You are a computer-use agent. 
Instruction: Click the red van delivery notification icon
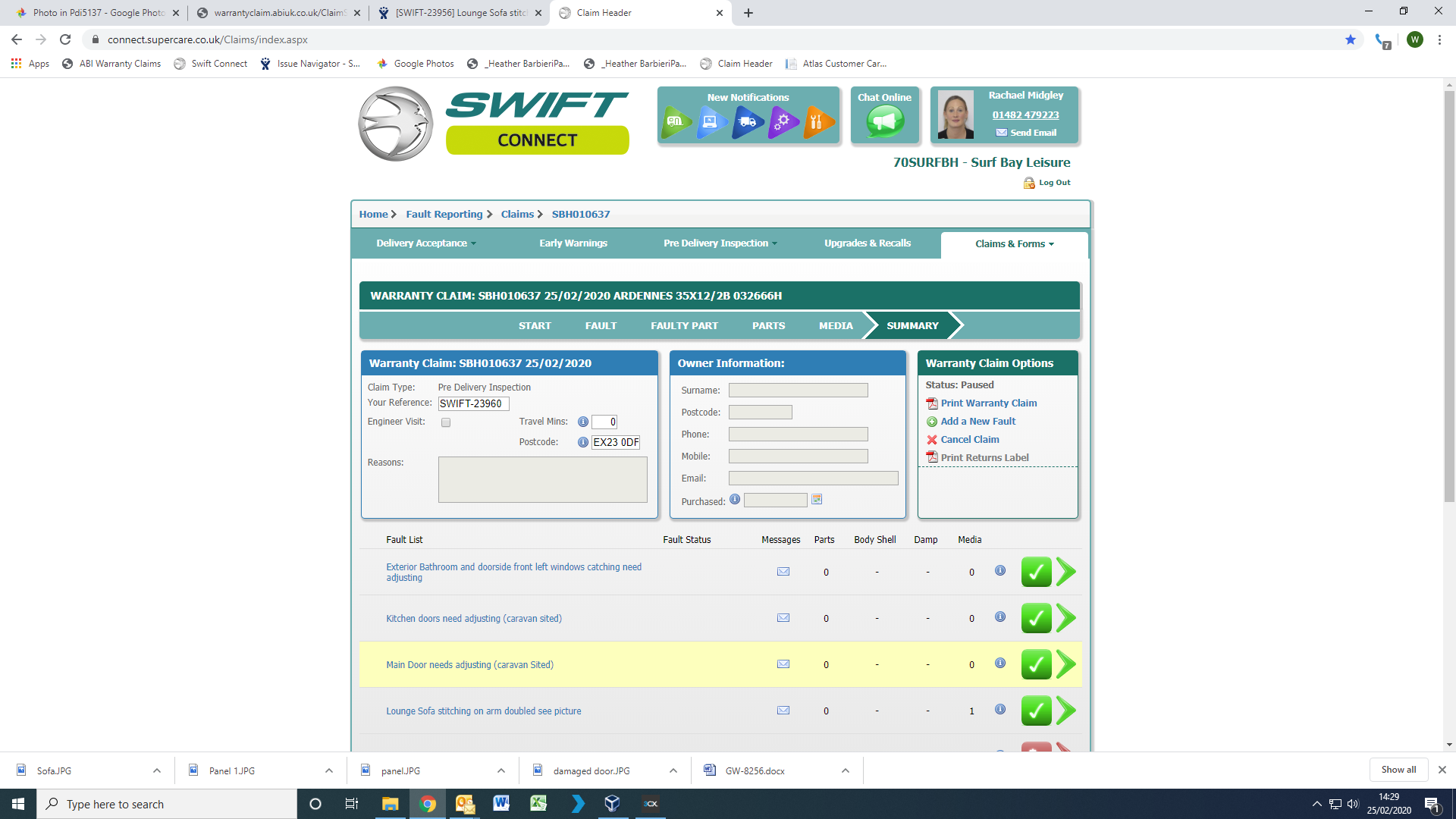click(748, 121)
